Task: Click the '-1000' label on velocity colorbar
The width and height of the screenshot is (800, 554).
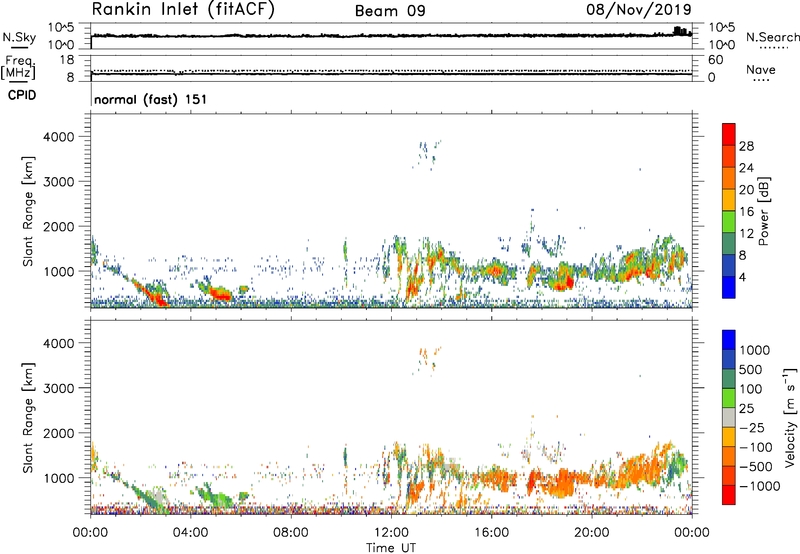Action: (x=759, y=486)
